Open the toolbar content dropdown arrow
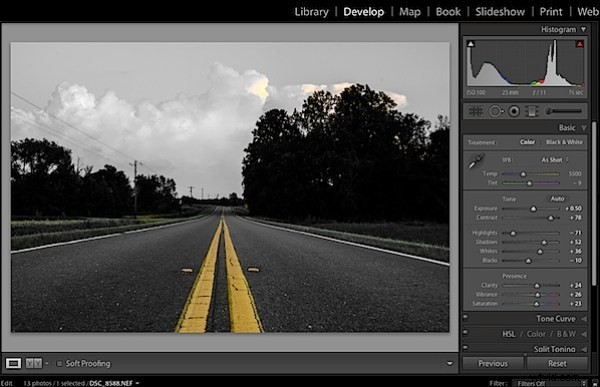 pyautogui.click(x=450, y=364)
